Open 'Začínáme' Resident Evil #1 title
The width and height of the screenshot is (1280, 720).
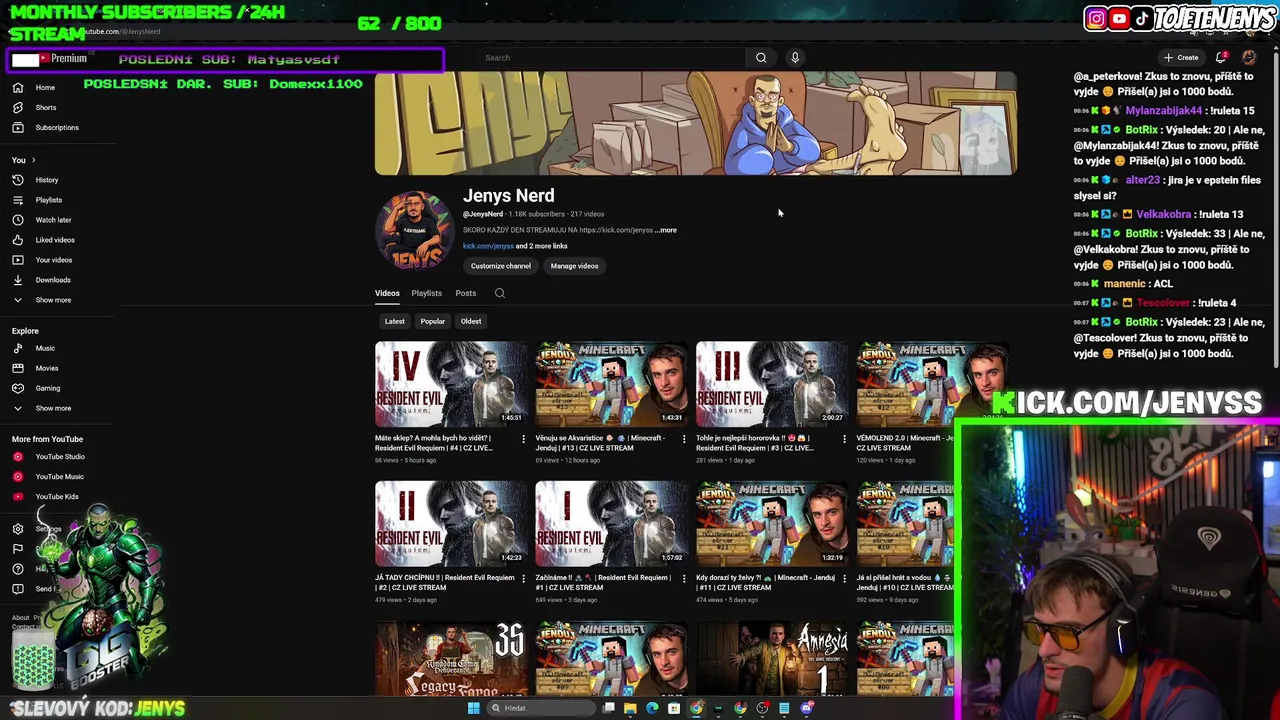603,582
